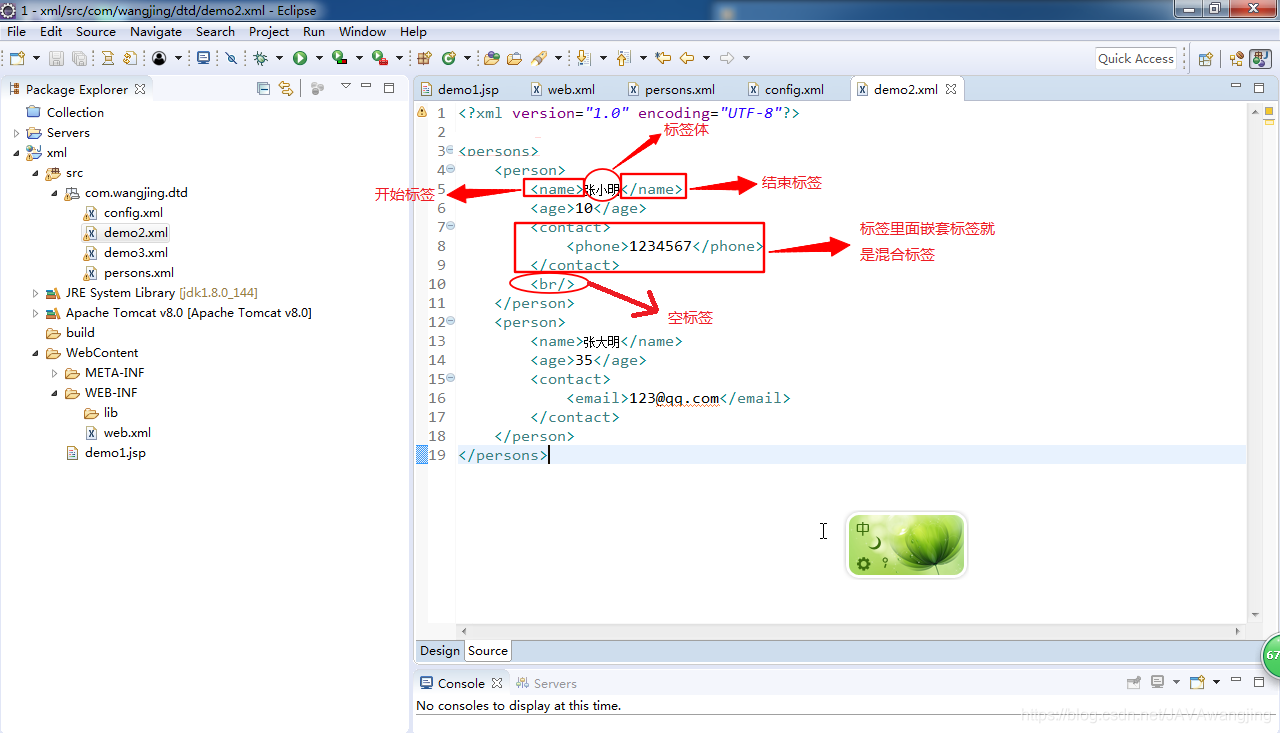This screenshot has height=733, width=1280.
Task: Click Collapse All in Package Explorer
Action: coord(264,88)
